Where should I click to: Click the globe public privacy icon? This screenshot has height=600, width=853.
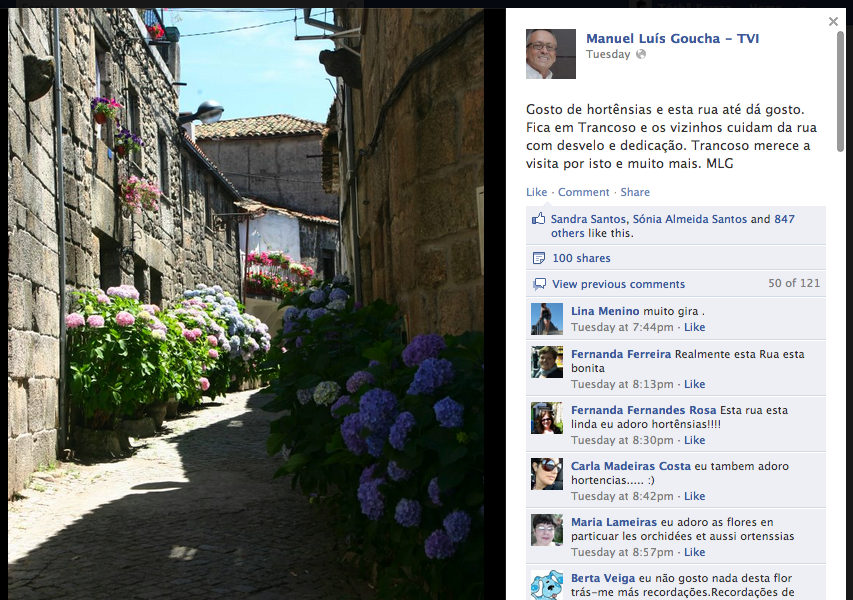[641, 54]
